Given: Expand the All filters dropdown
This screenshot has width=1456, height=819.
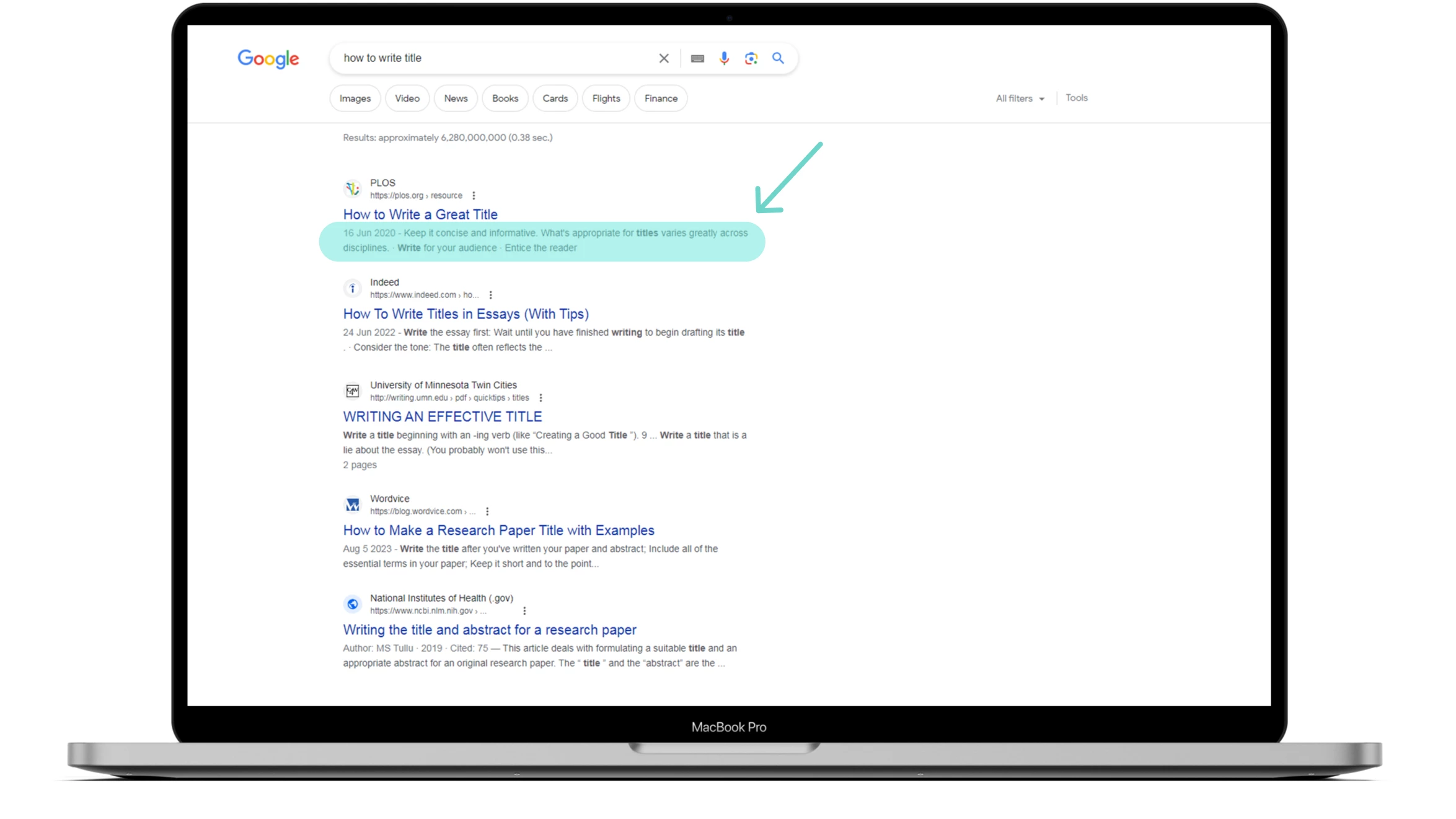Looking at the screenshot, I should tap(1020, 99).
